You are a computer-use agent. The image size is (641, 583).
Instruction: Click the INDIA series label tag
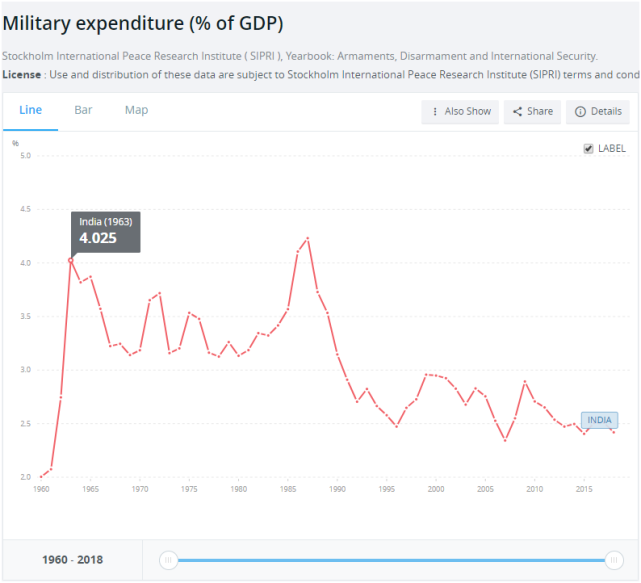click(599, 420)
